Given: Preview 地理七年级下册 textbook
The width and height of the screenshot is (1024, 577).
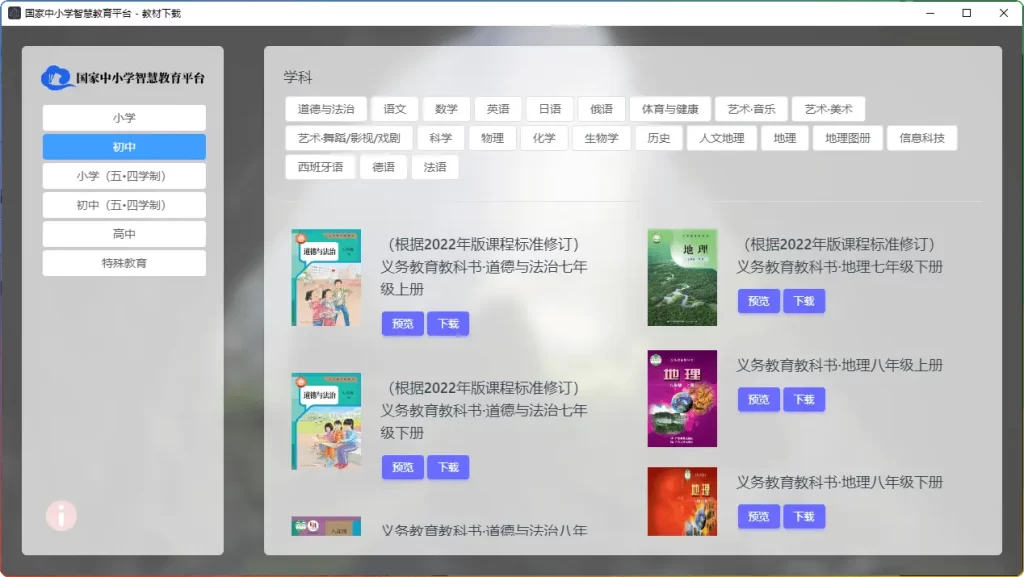Looking at the screenshot, I should click(x=758, y=301).
